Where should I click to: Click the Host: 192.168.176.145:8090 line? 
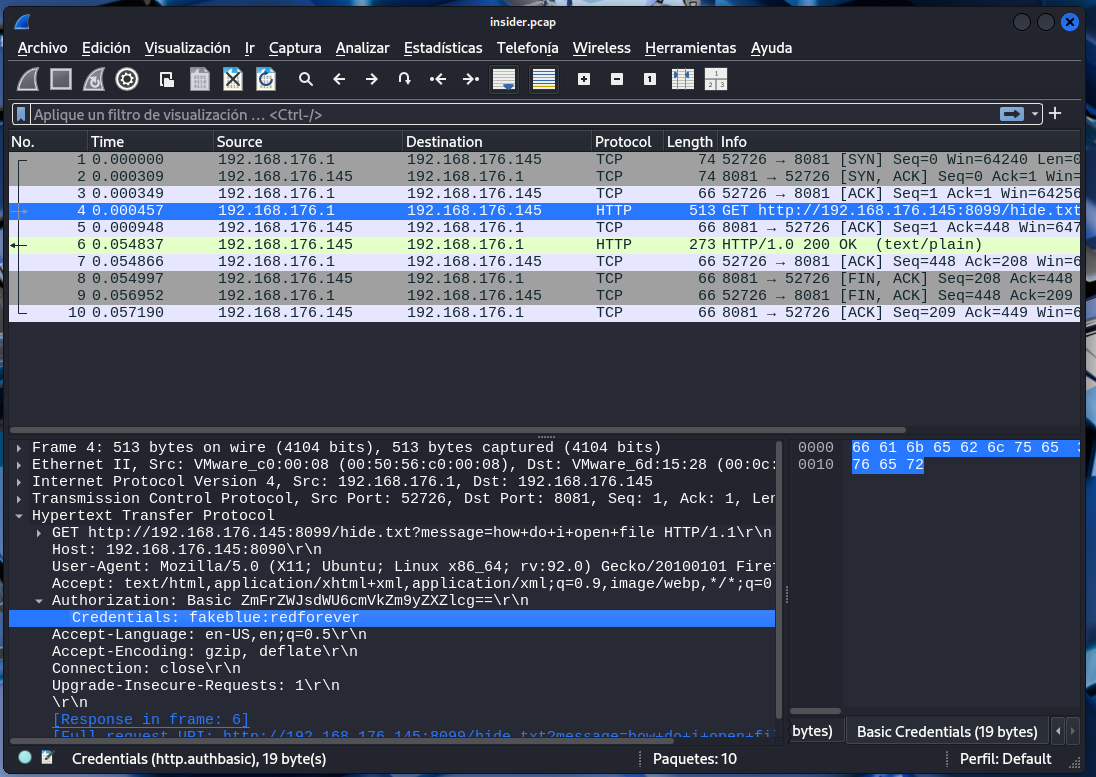[187, 550]
